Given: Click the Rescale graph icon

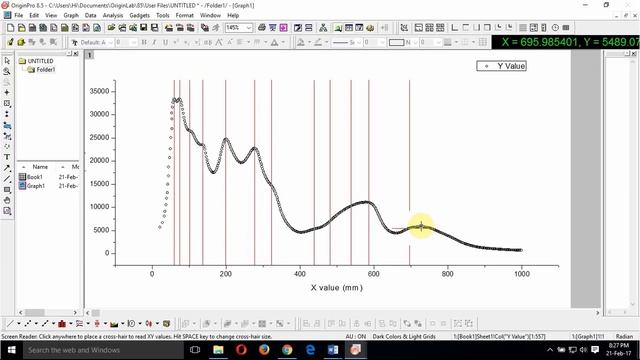Looking at the screenshot, I should 404,28.
